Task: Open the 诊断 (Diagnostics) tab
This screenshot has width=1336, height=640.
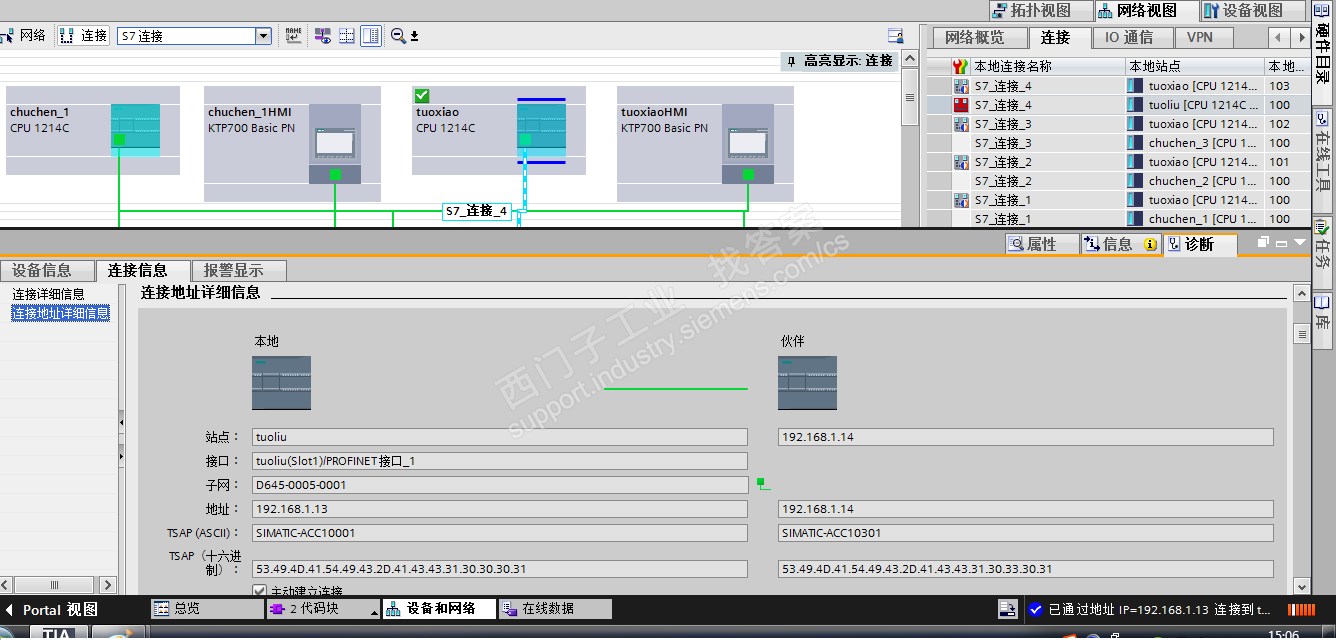Action: point(1200,244)
